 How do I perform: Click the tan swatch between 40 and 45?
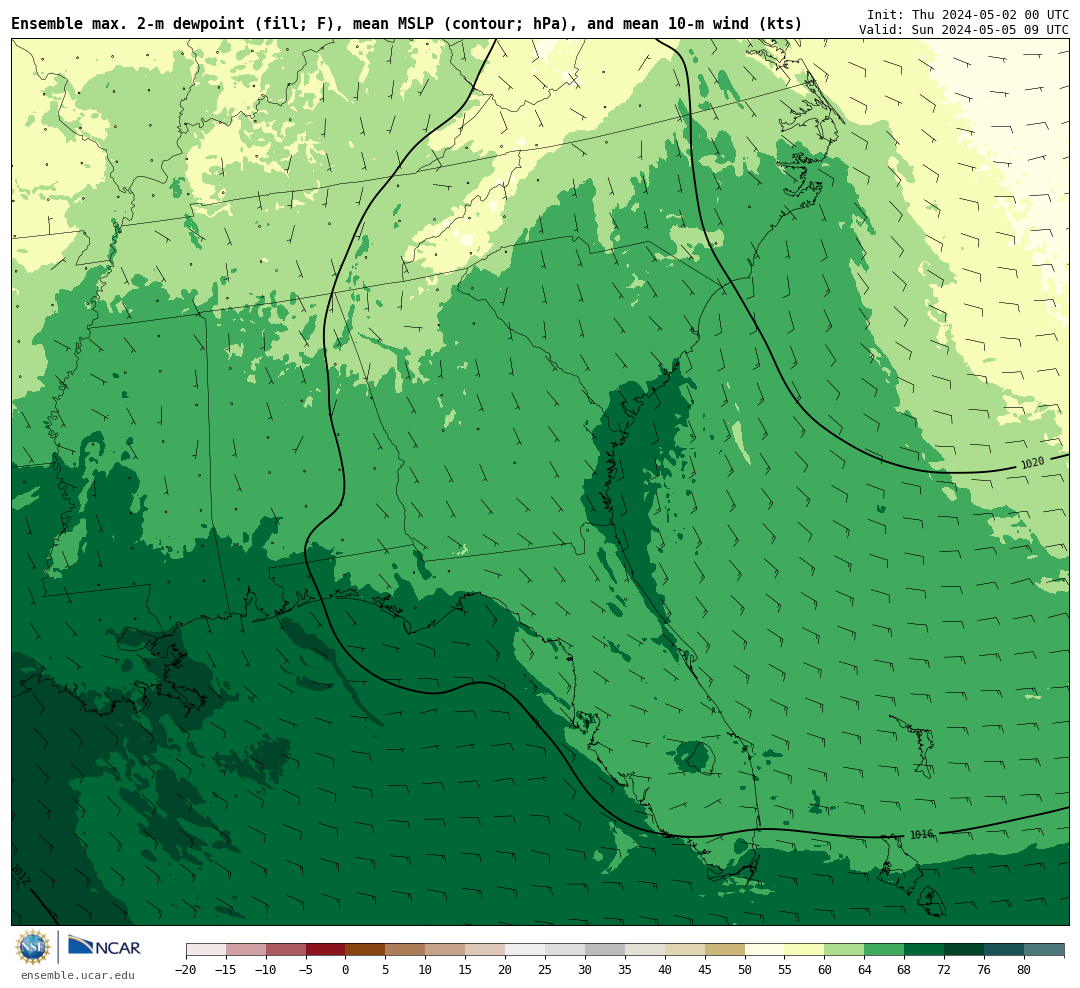coord(685,950)
